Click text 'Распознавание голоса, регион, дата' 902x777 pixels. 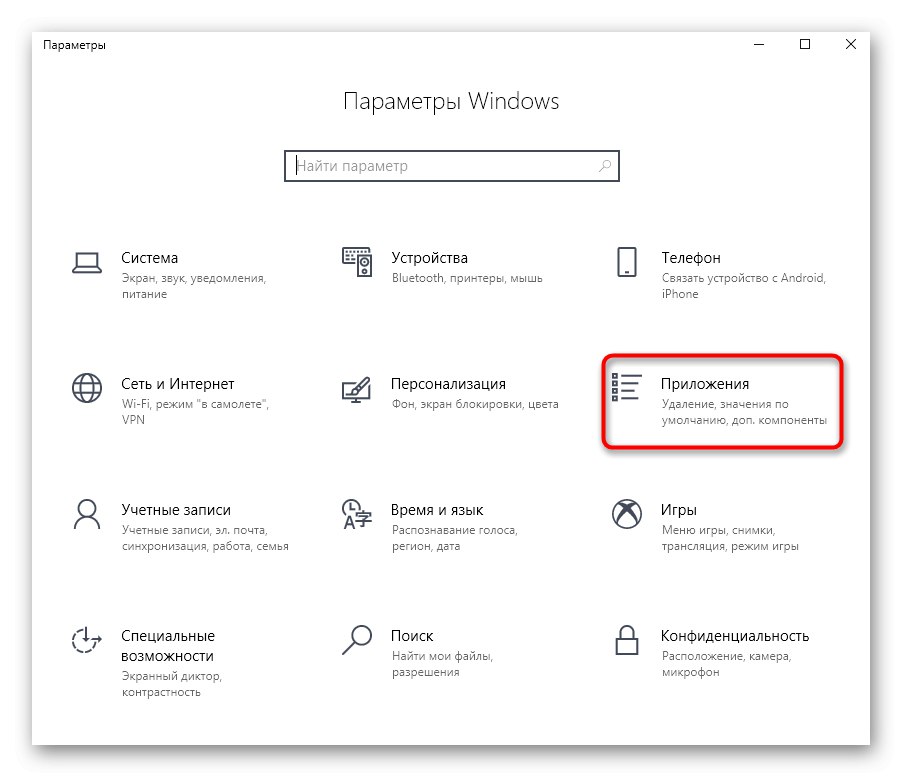pyautogui.click(x=454, y=538)
